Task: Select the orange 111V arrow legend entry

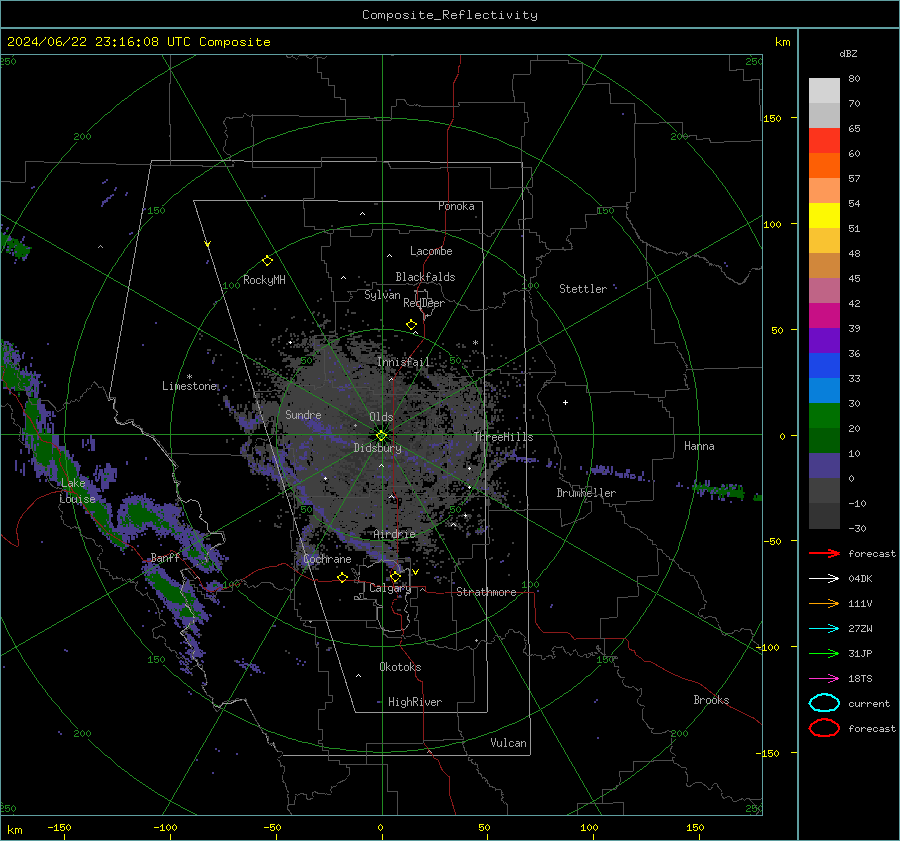Action: [x=824, y=603]
